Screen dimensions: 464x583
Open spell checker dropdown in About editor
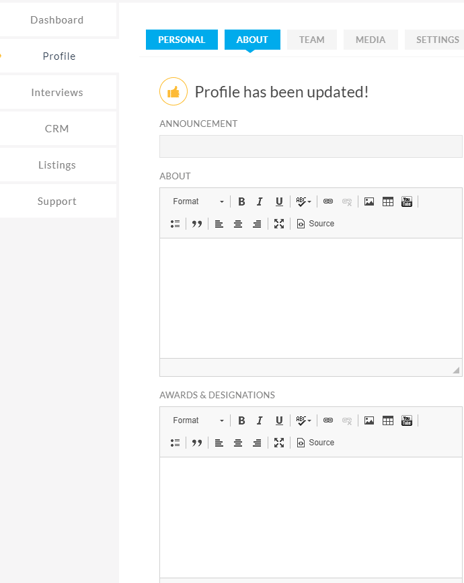pyautogui.click(x=303, y=202)
